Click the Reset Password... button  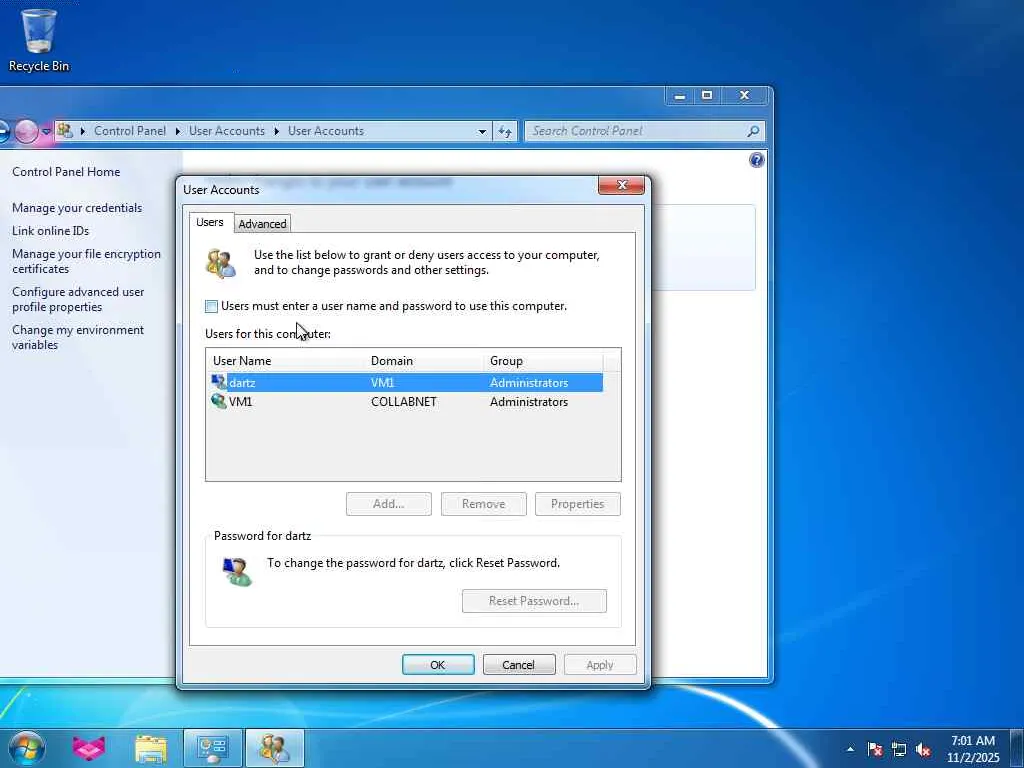[534, 601]
